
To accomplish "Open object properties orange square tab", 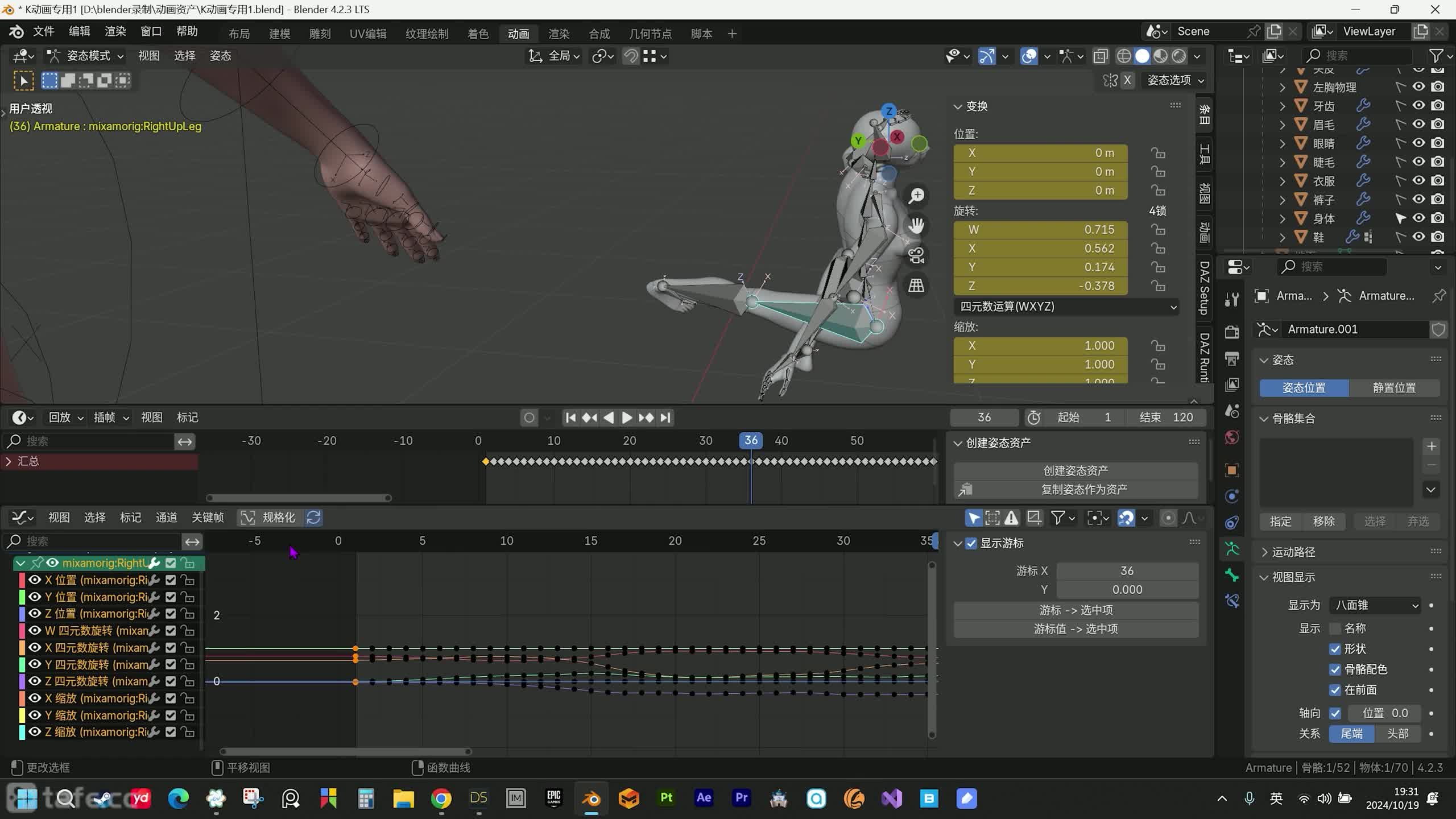I will tap(1232, 470).
